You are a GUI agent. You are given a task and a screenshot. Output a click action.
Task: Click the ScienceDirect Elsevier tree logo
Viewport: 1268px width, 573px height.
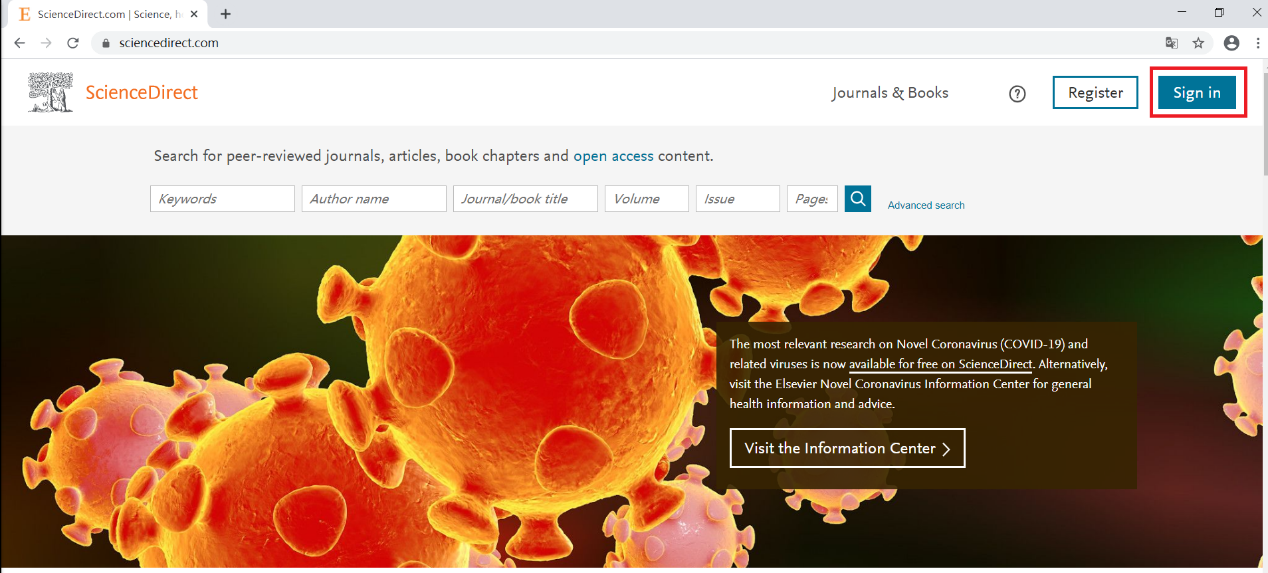pyautogui.click(x=51, y=92)
